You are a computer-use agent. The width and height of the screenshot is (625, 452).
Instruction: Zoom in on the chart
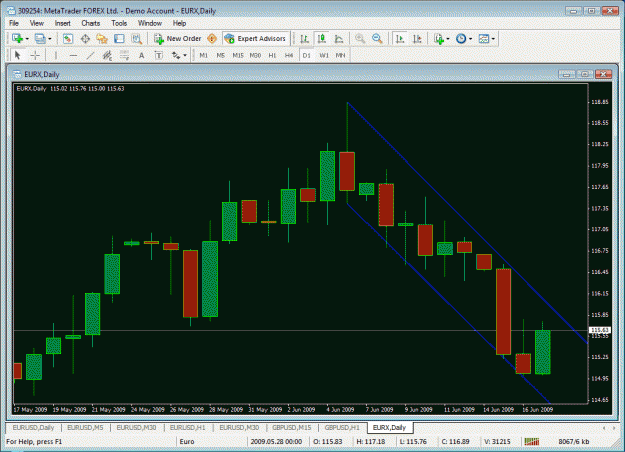[x=360, y=39]
